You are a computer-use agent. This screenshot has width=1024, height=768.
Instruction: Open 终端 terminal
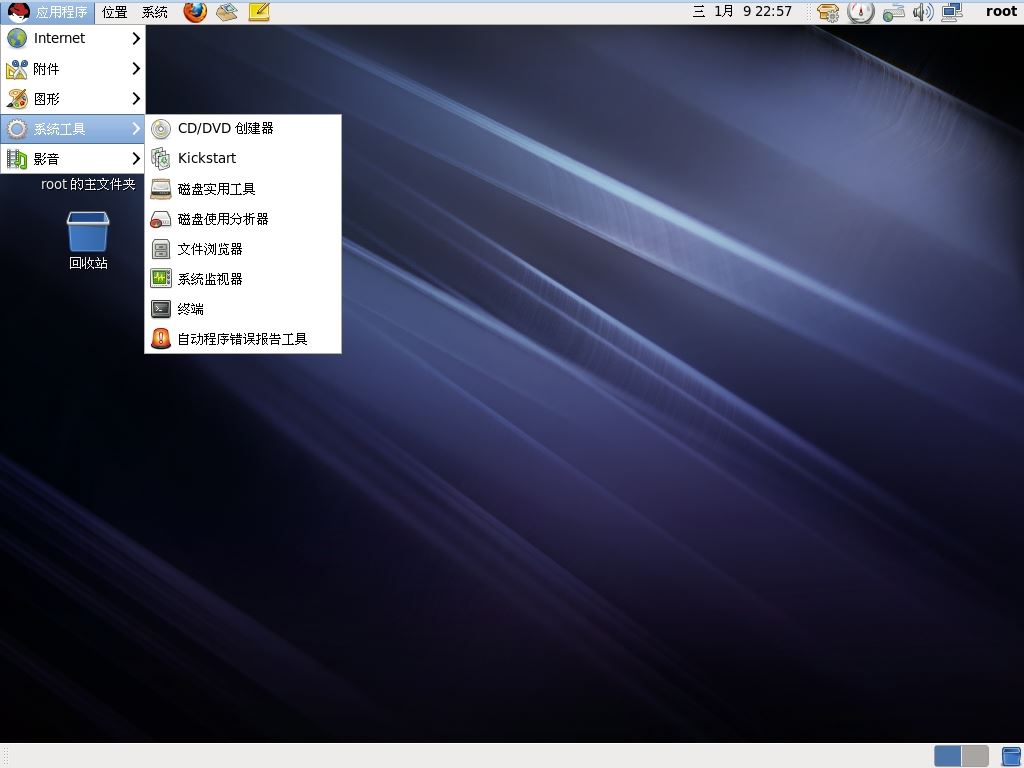tap(243, 309)
